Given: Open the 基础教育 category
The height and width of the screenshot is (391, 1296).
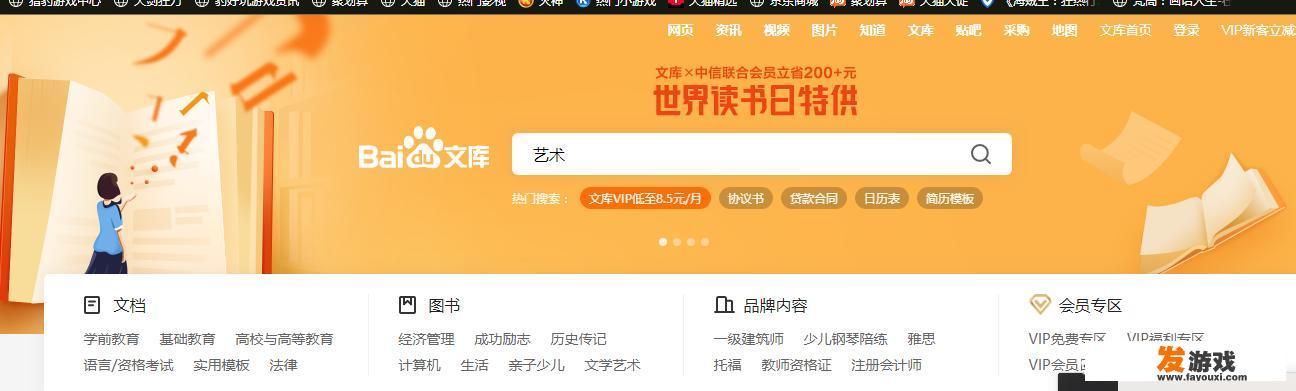Looking at the screenshot, I should tap(187, 339).
